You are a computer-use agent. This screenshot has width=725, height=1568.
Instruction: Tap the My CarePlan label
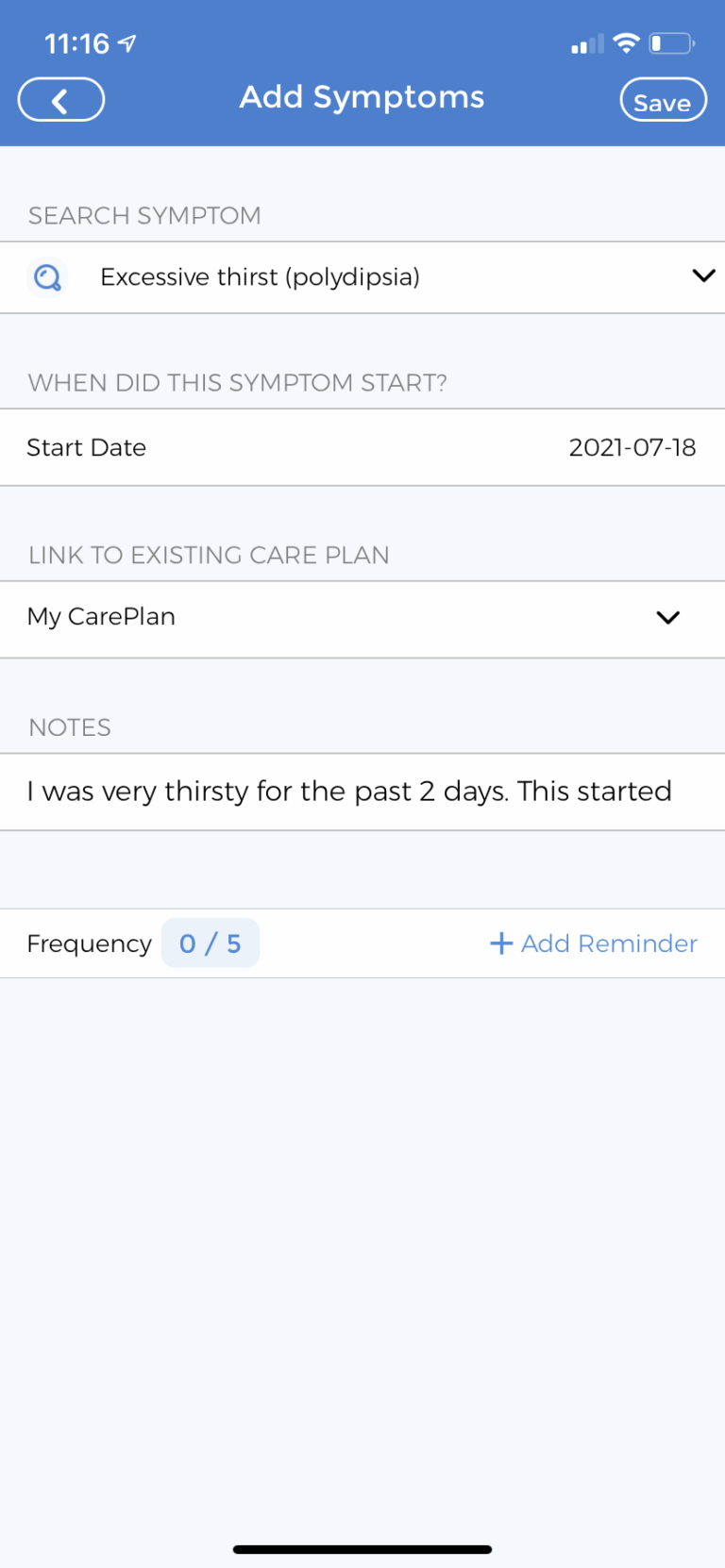point(101,616)
